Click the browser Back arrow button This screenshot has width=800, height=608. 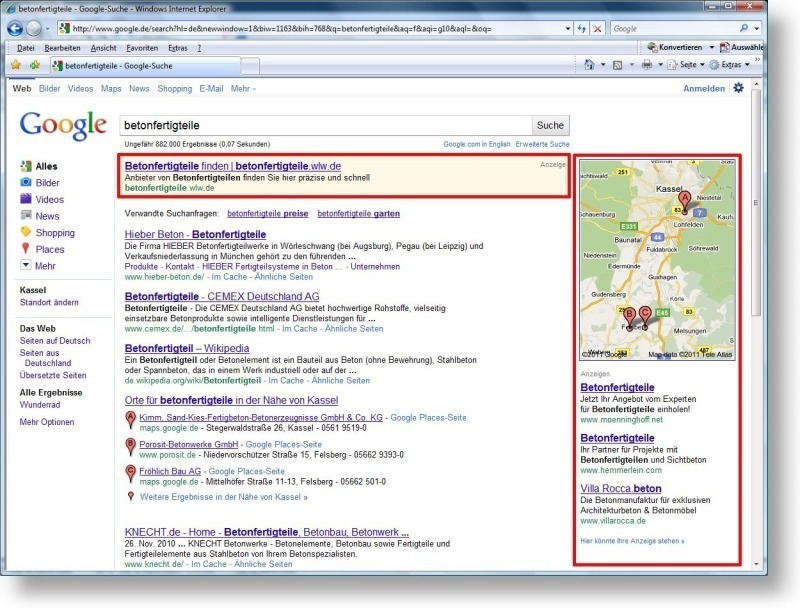[15, 29]
